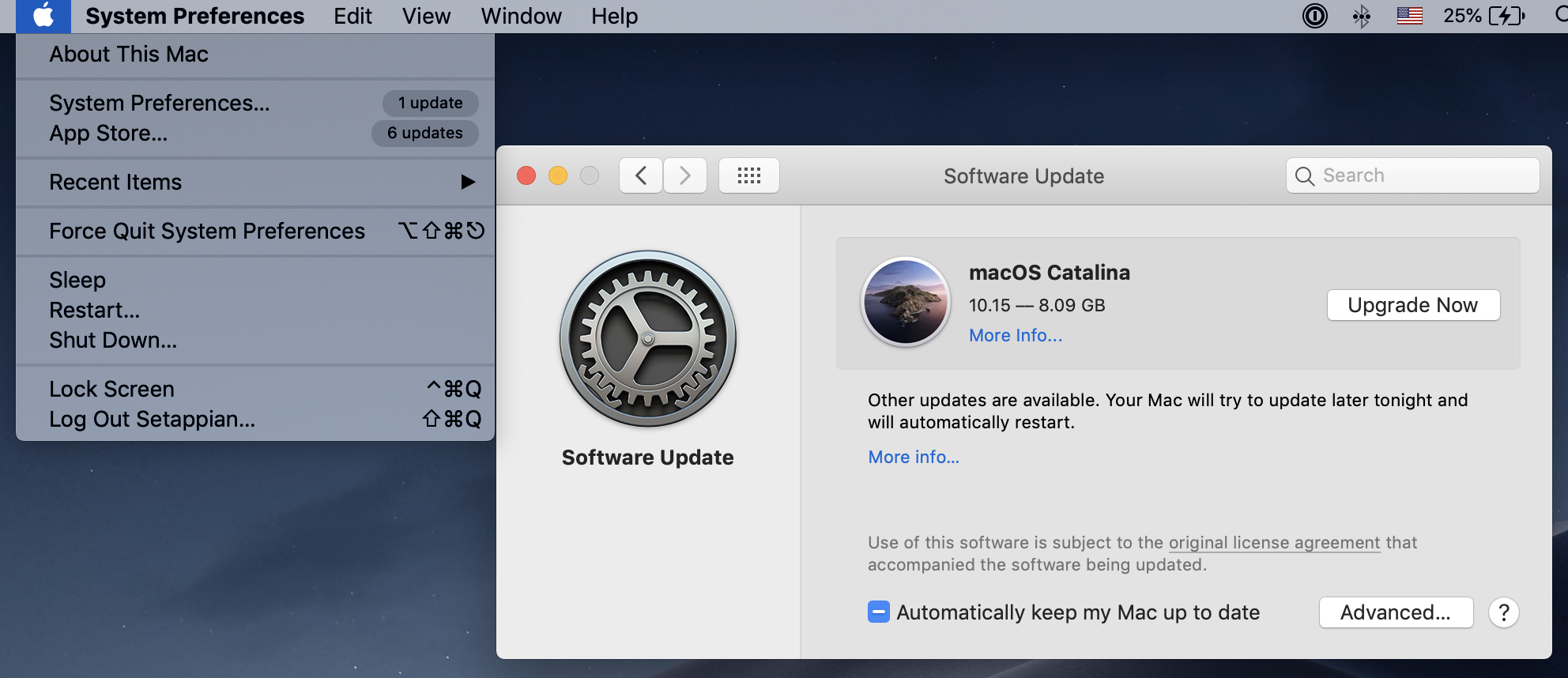Click the macOS Catalina island thumbnail
The image size is (1568, 678).
point(906,302)
